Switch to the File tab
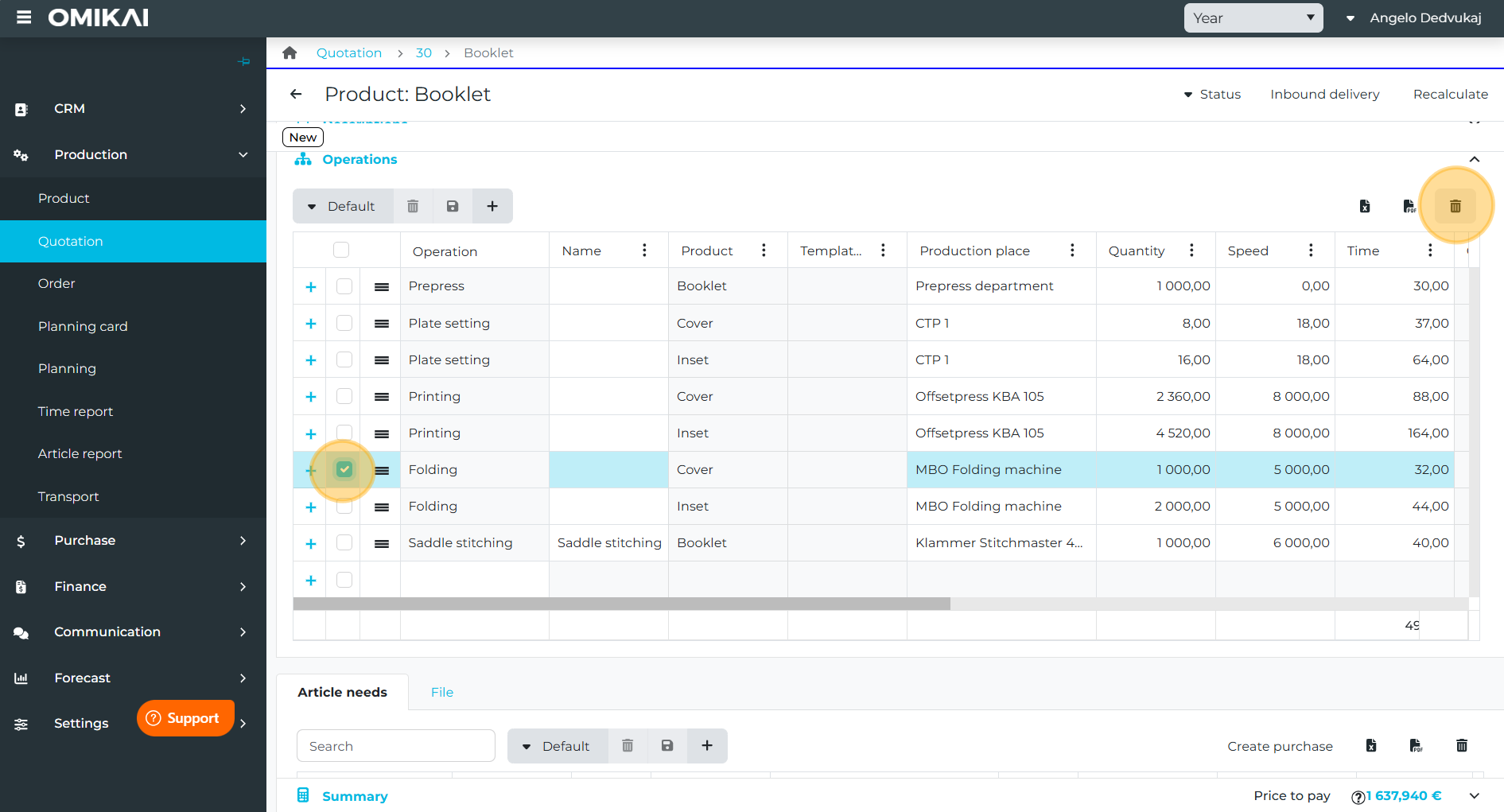 [x=442, y=692]
